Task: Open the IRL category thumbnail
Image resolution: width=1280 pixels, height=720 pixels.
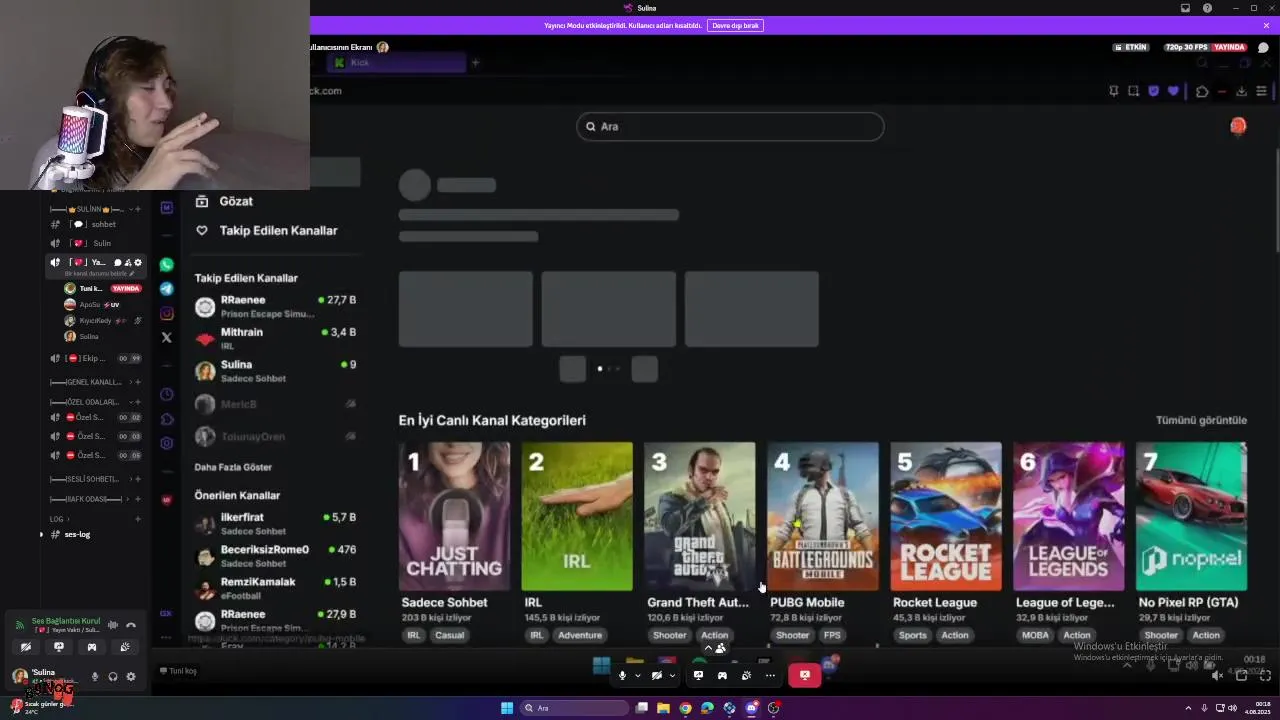Action: (577, 516)
